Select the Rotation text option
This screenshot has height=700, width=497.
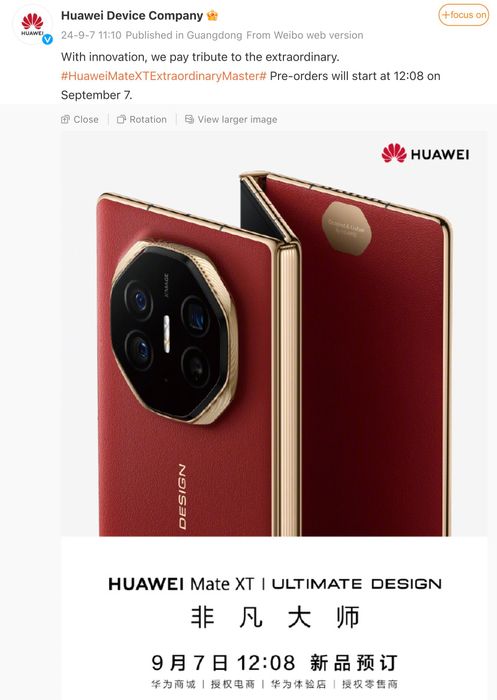click(148, 119)
